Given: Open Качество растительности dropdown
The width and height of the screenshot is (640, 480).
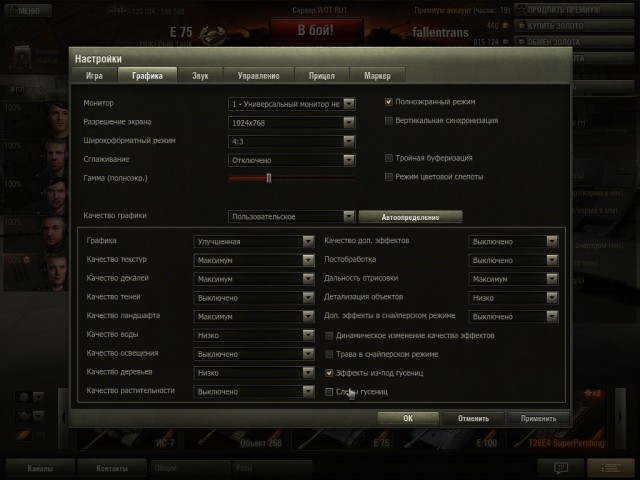Looking at the screenshot, I should (254, 392).
